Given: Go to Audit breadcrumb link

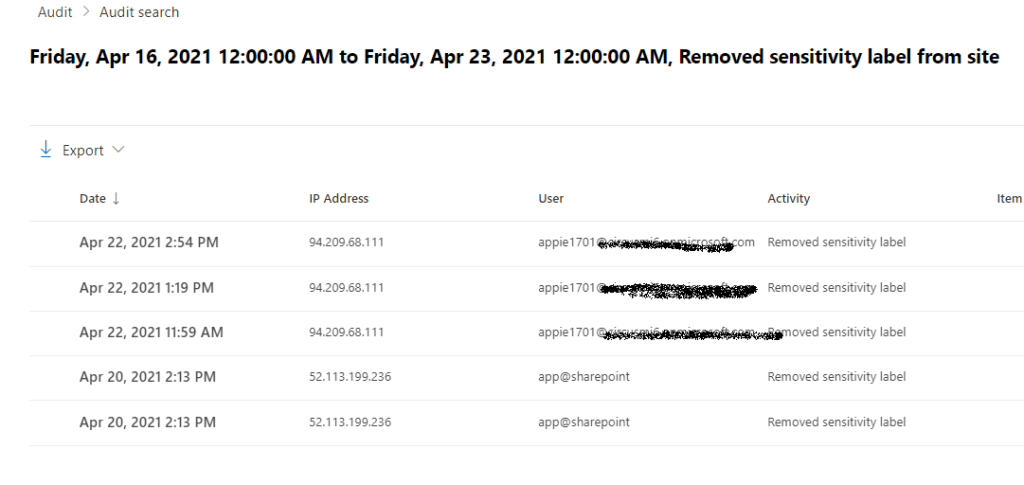Looking at the screenshot, I should click(53, 12).
